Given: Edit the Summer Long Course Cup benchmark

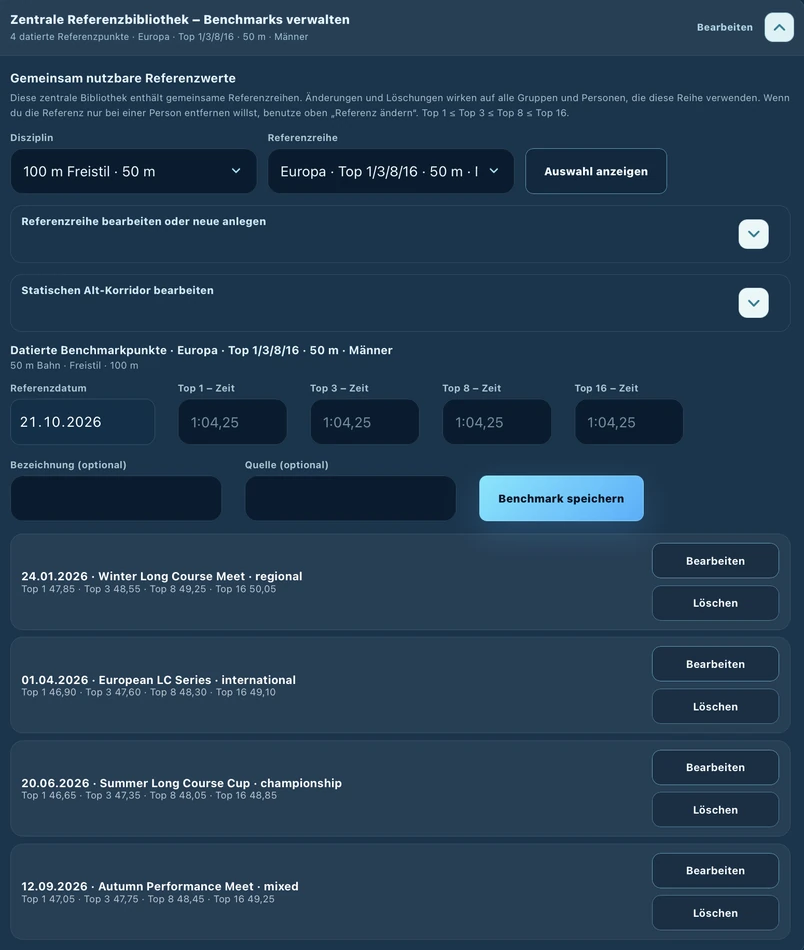Looking at the screenshot, I should (x=715, y=767).
